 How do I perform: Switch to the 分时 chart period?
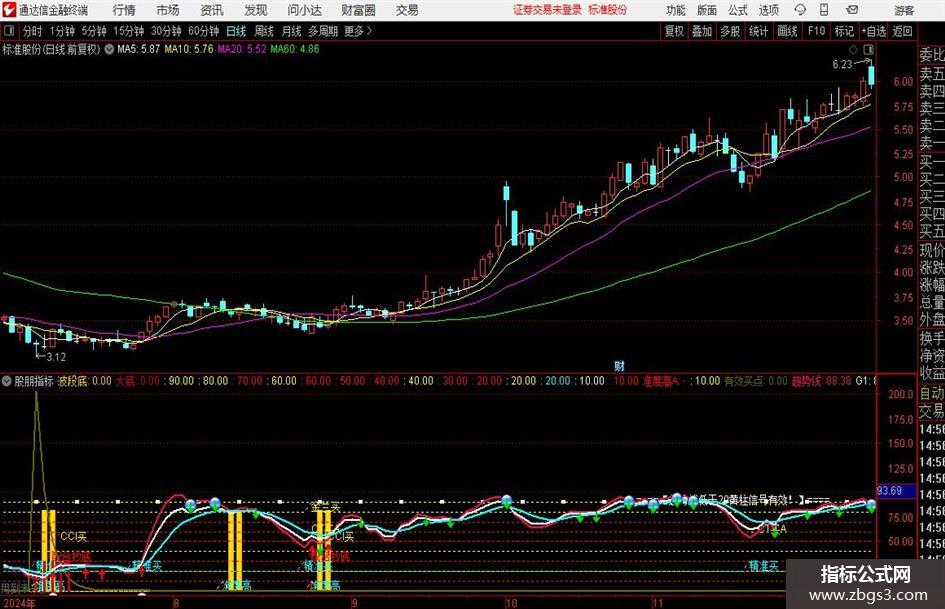click(x=32, y=31)
